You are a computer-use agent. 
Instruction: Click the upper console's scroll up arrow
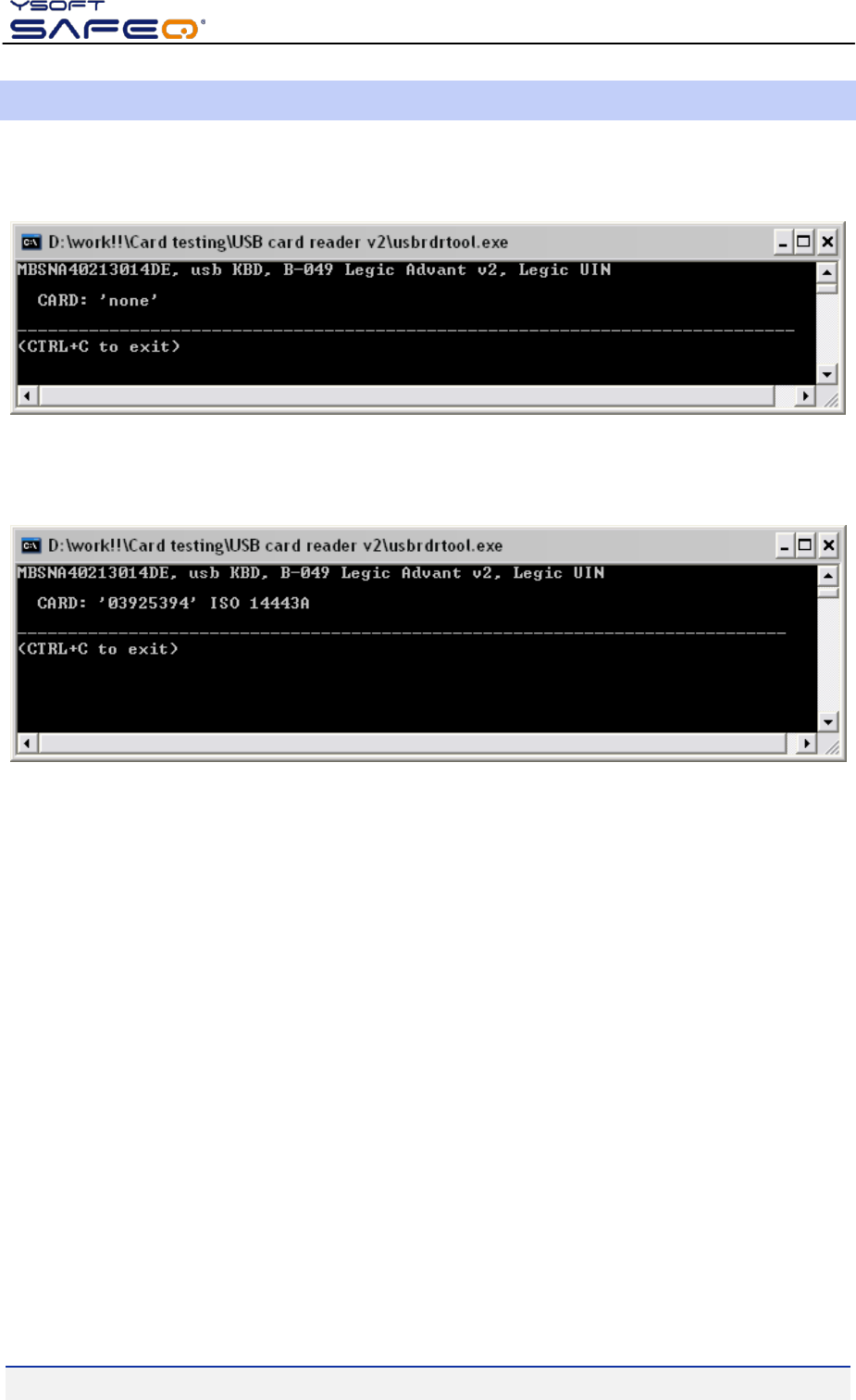(826, 272)
